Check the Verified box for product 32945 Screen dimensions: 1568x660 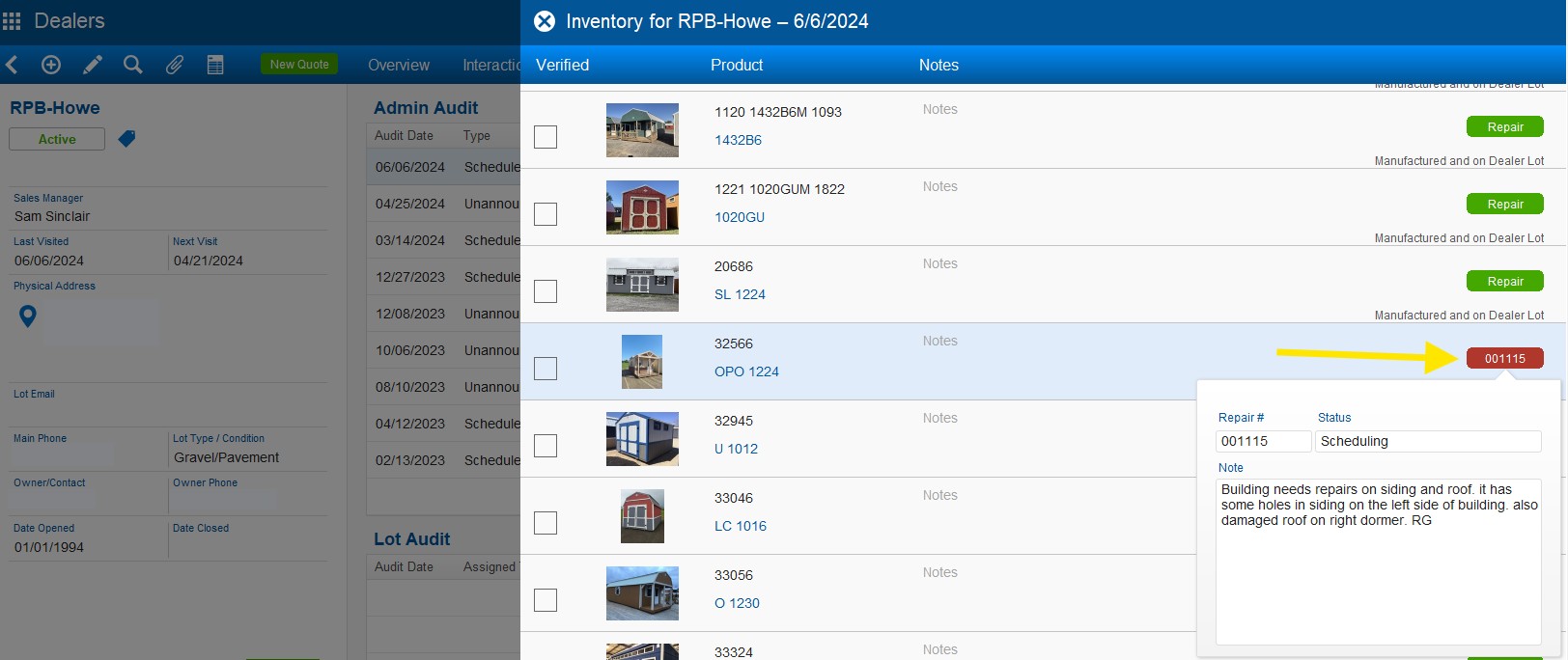click(546, 446)
